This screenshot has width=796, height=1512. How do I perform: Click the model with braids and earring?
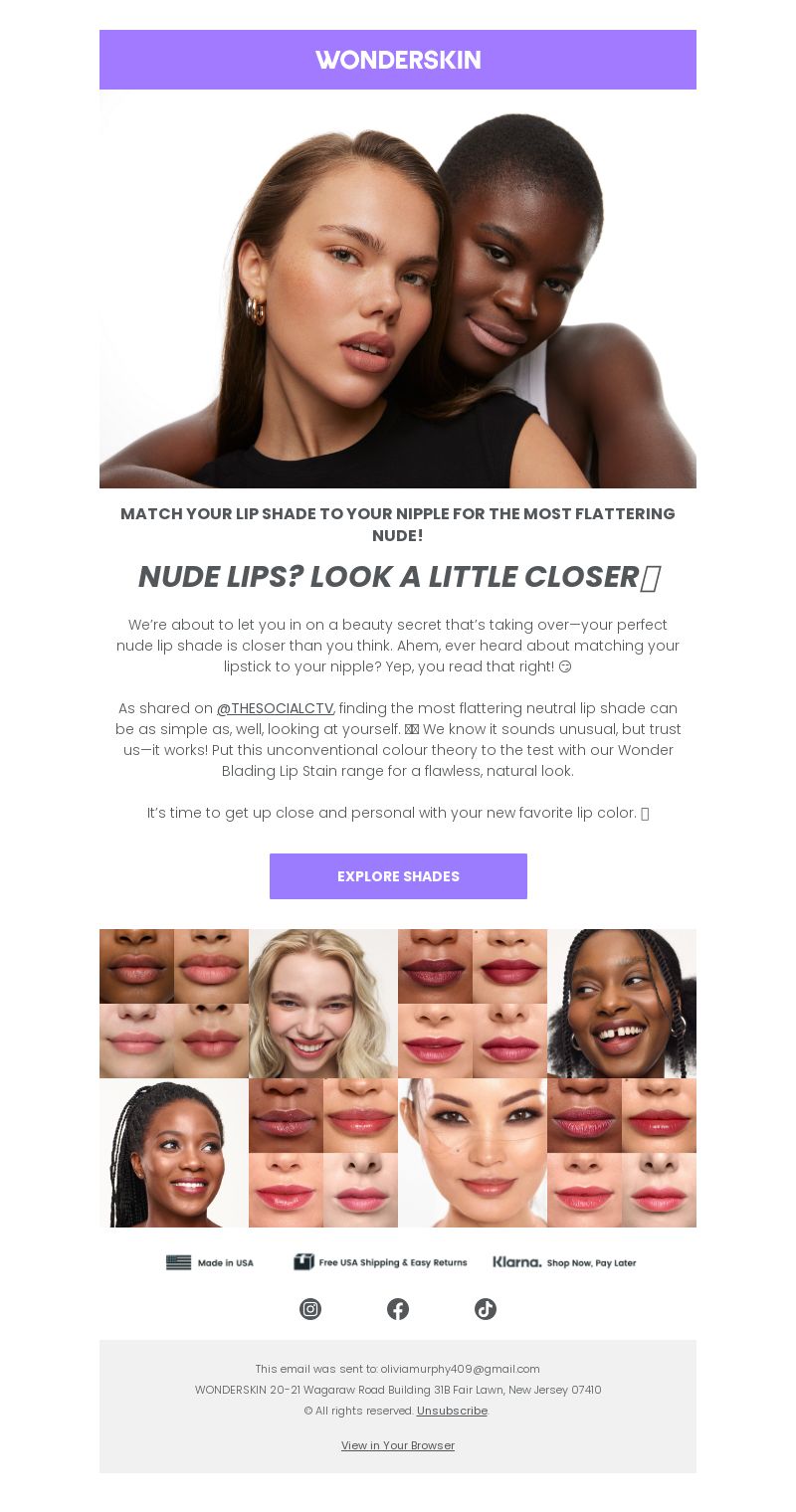pyautogui.click(x=622, y=1004)
